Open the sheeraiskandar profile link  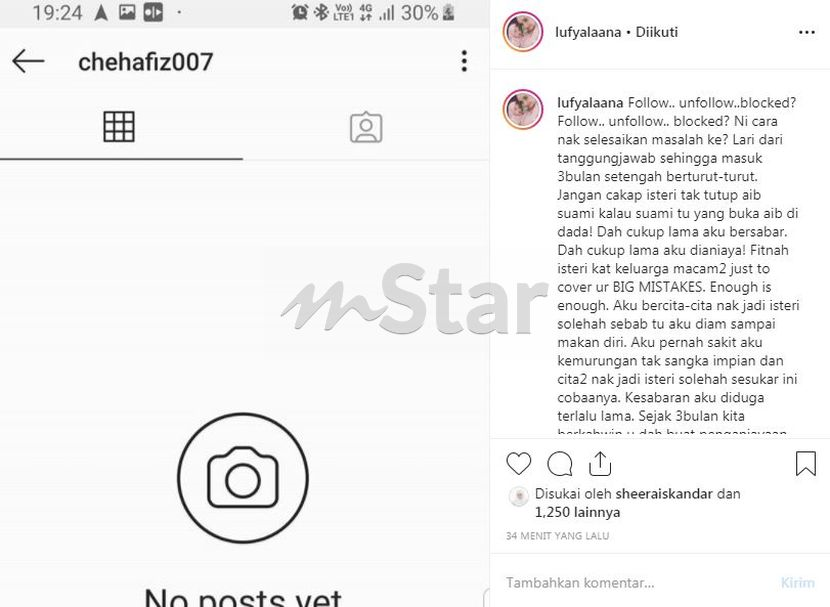click(x=664, y=494)
